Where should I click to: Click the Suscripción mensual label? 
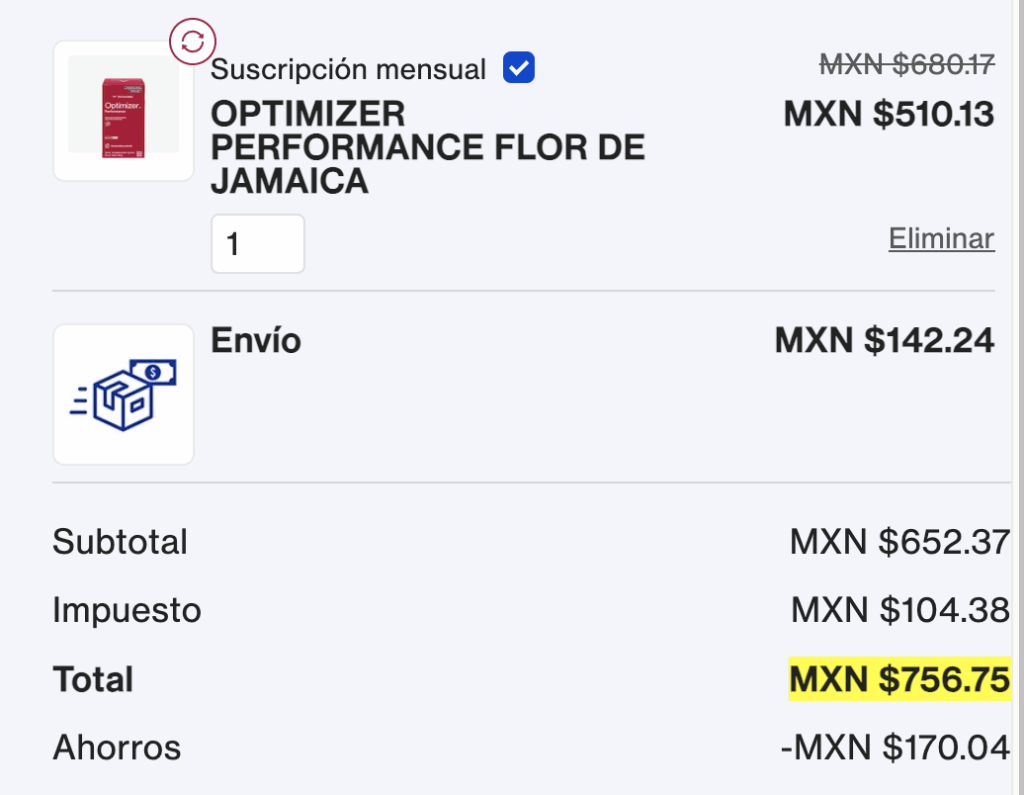(348, 69)
